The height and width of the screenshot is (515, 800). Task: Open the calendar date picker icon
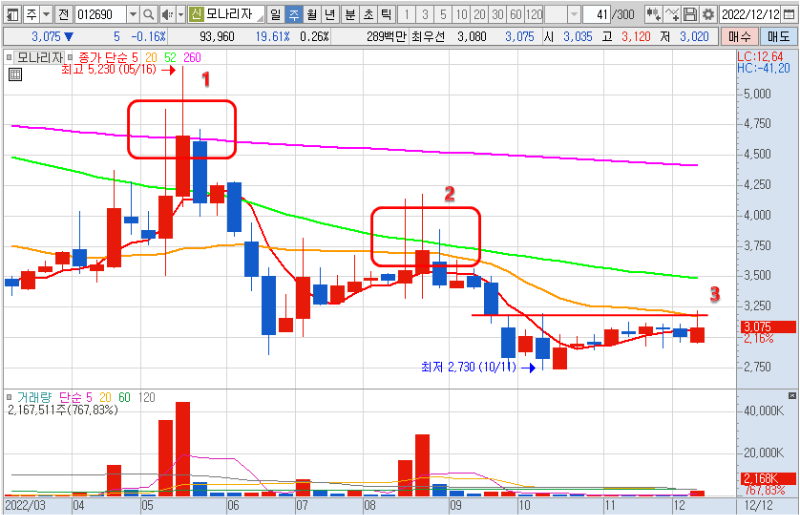[788, 14]
